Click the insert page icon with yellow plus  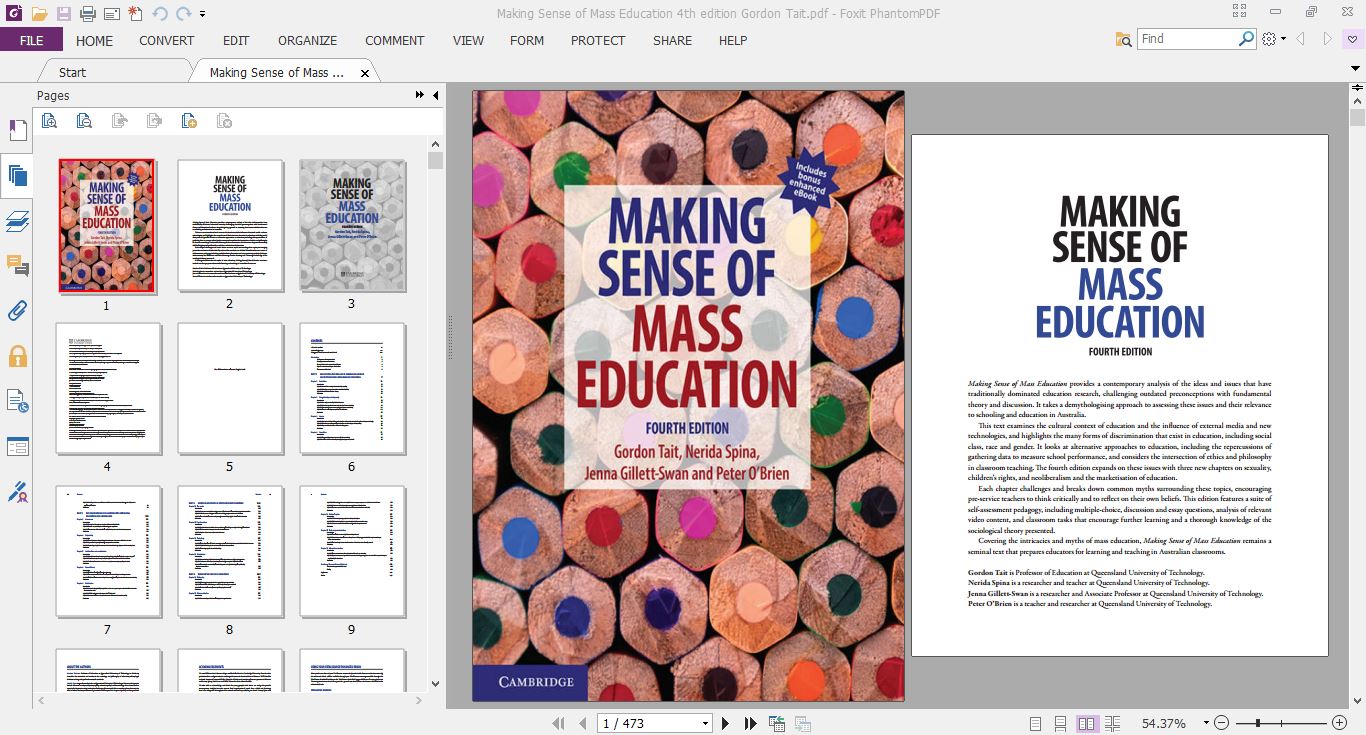pos(189,121)
